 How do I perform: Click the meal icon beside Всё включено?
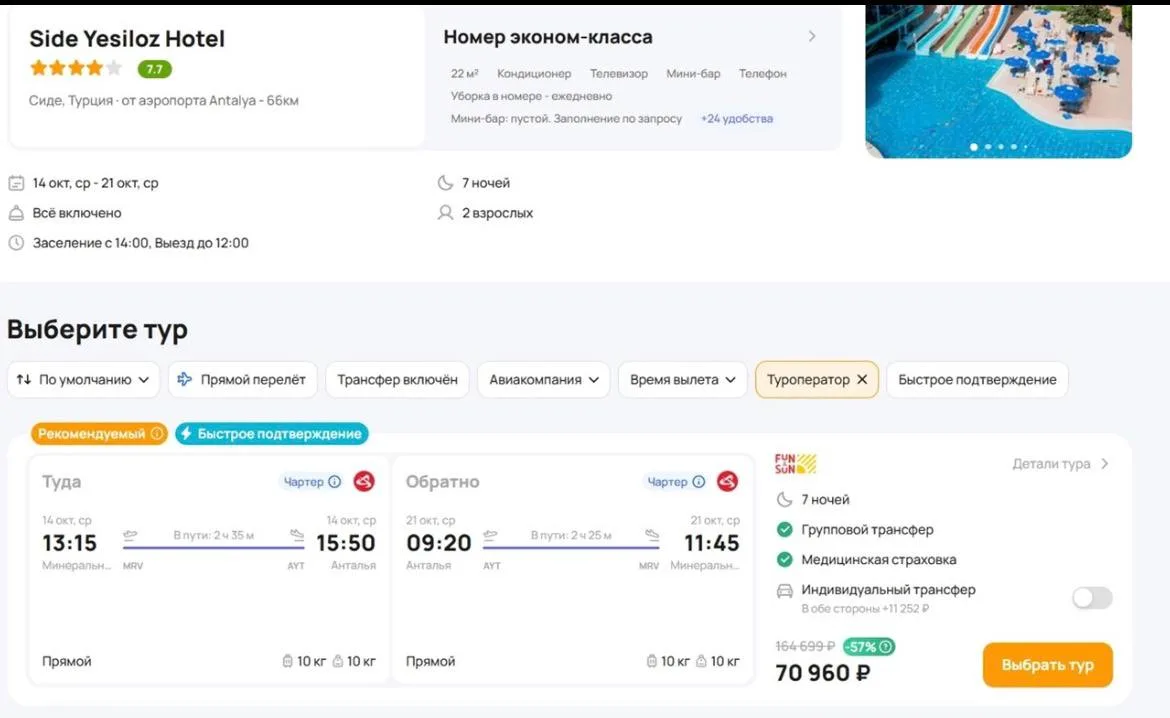16,213
